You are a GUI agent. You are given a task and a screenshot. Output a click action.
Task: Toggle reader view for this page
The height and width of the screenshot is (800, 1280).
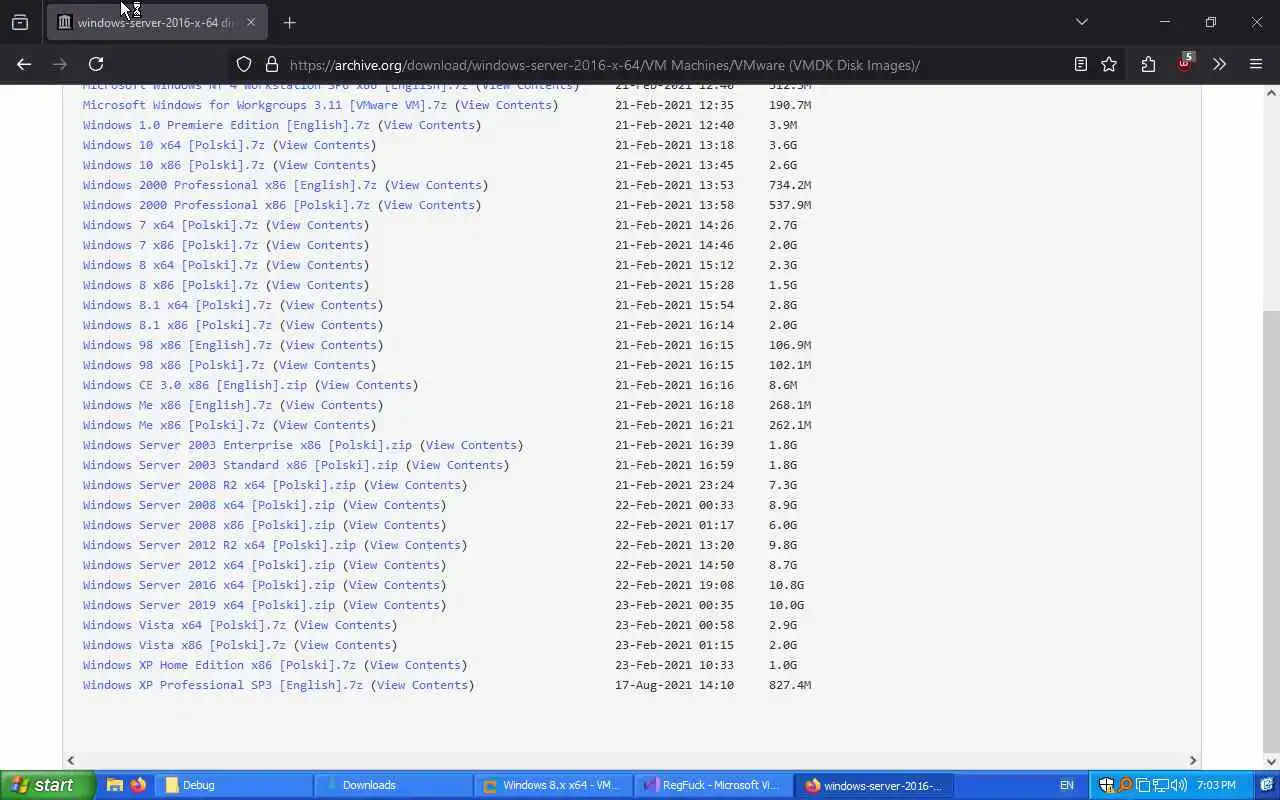pos(1081,65)
